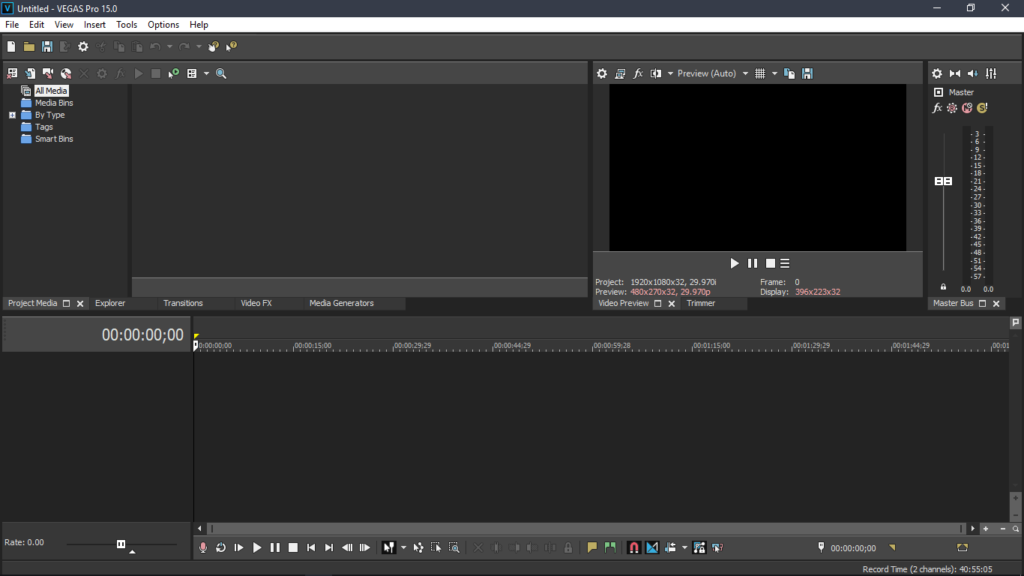Screen dimensions: 1024x576
Task: Toggle Loop Playback mode
Action: click(221, 547)
